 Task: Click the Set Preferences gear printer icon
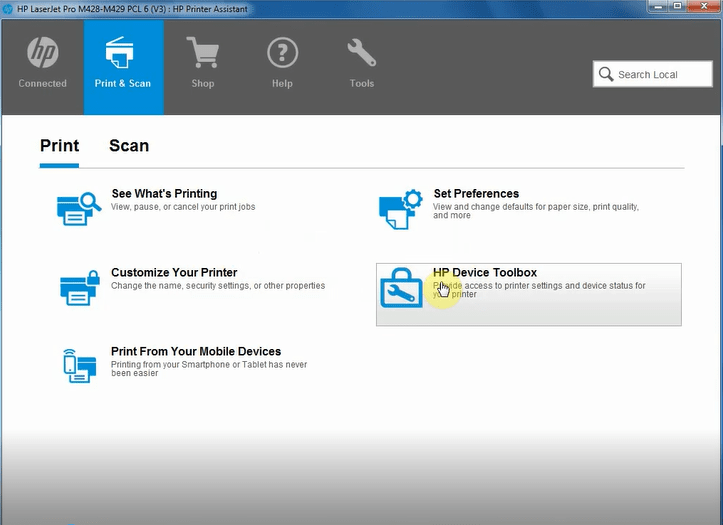coord(401,208)
